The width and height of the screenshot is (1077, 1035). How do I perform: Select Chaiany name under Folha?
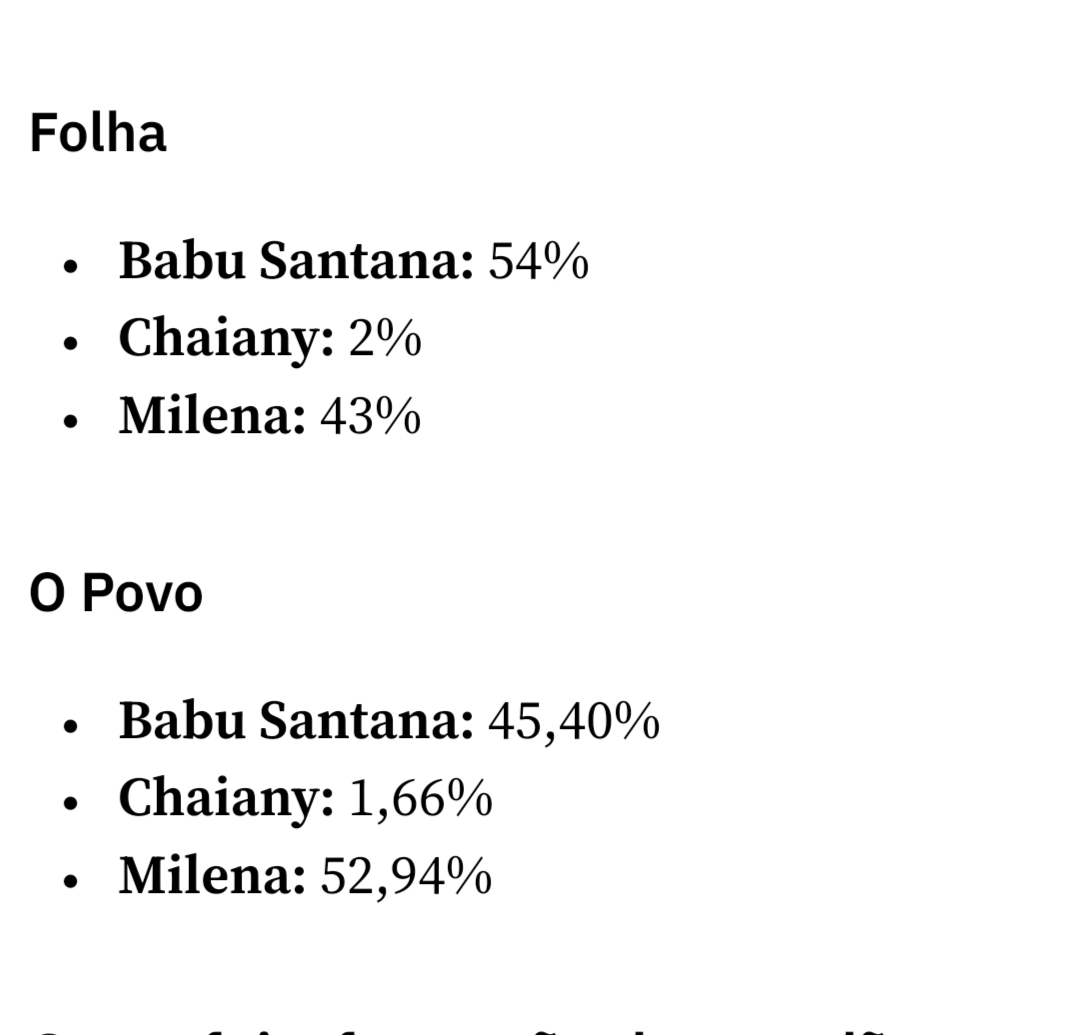[226, 339]
